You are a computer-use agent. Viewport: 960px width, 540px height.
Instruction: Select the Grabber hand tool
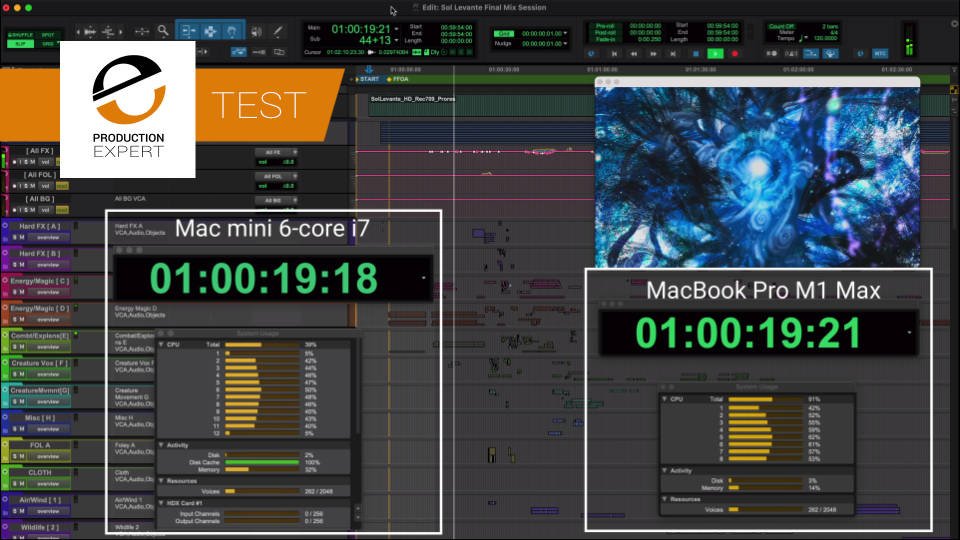pyautogui.click(x=231, y=31)
